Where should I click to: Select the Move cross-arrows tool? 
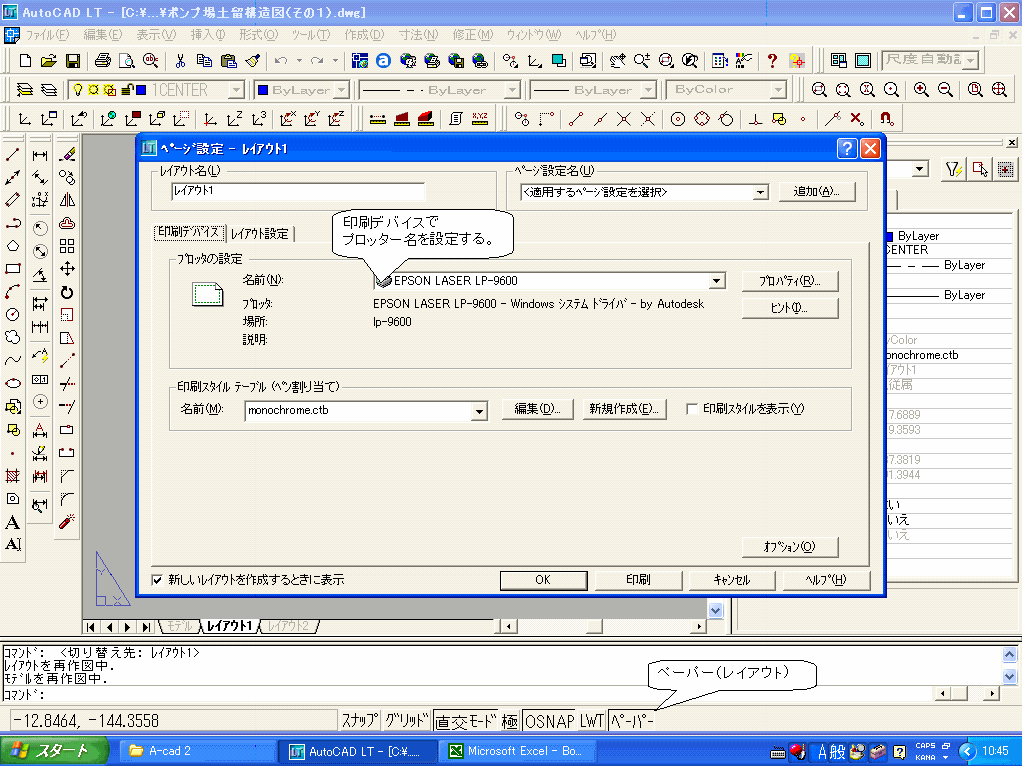67,269
